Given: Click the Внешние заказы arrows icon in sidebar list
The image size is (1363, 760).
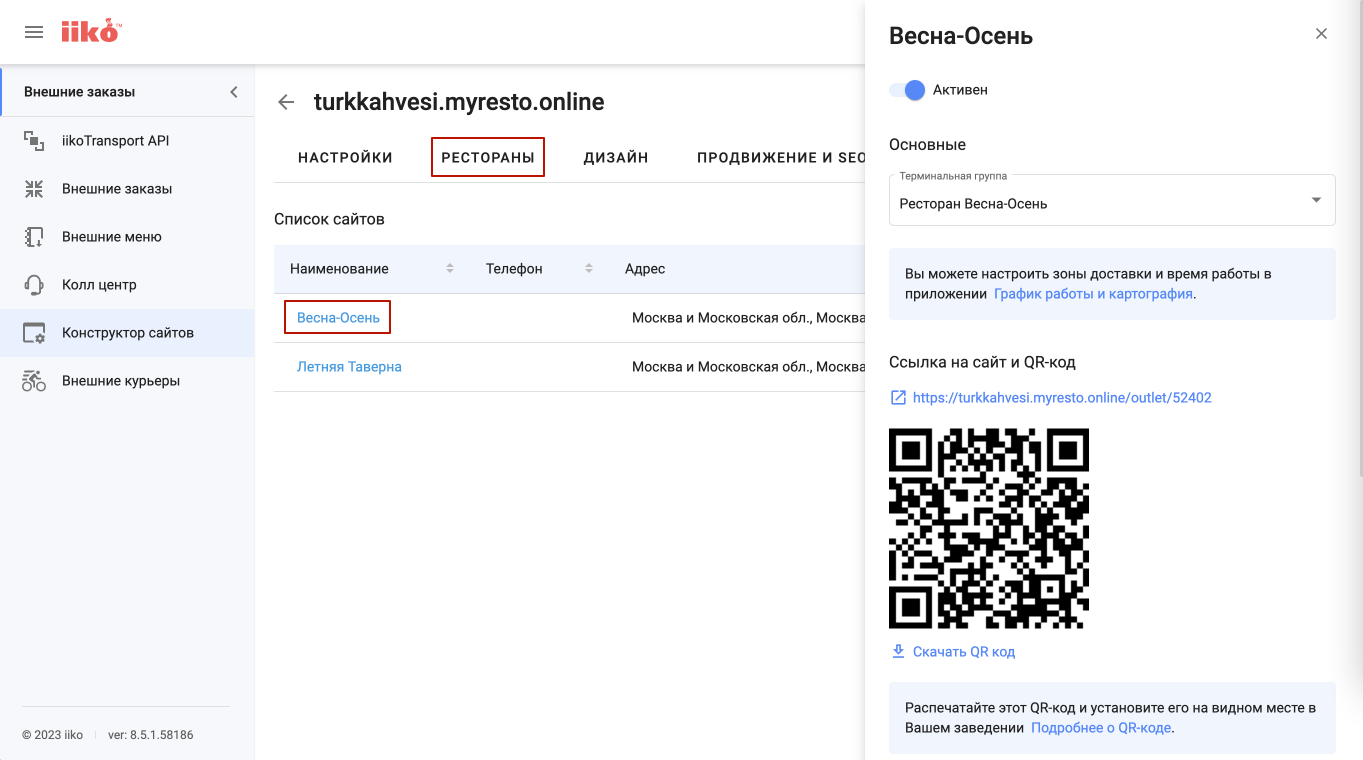Looking at the screenshot, I should pos(34,189).
